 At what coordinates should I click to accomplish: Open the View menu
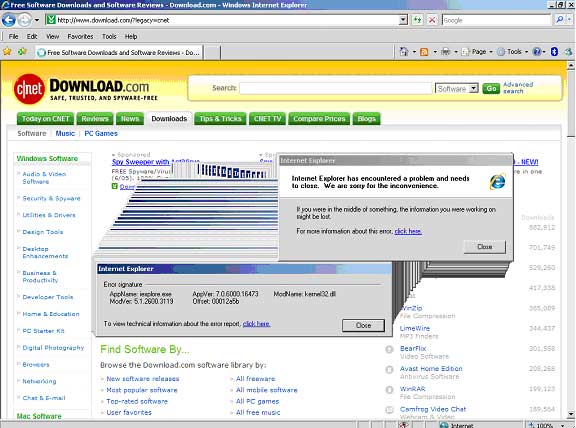(53, 36)
